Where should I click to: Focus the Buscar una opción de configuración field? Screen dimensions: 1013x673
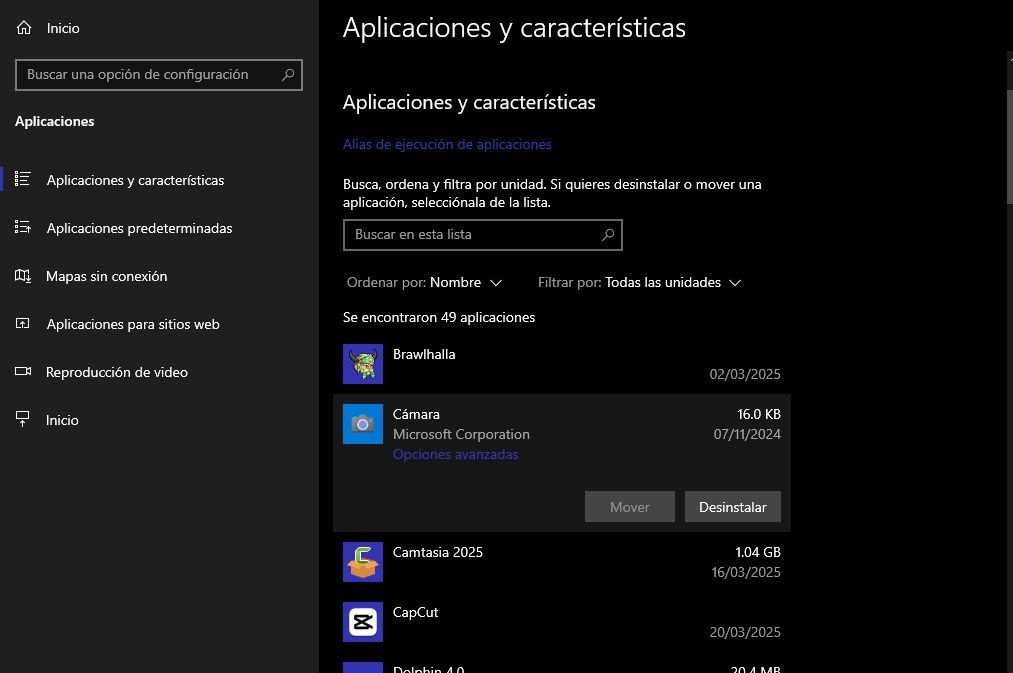pos(159,75)
